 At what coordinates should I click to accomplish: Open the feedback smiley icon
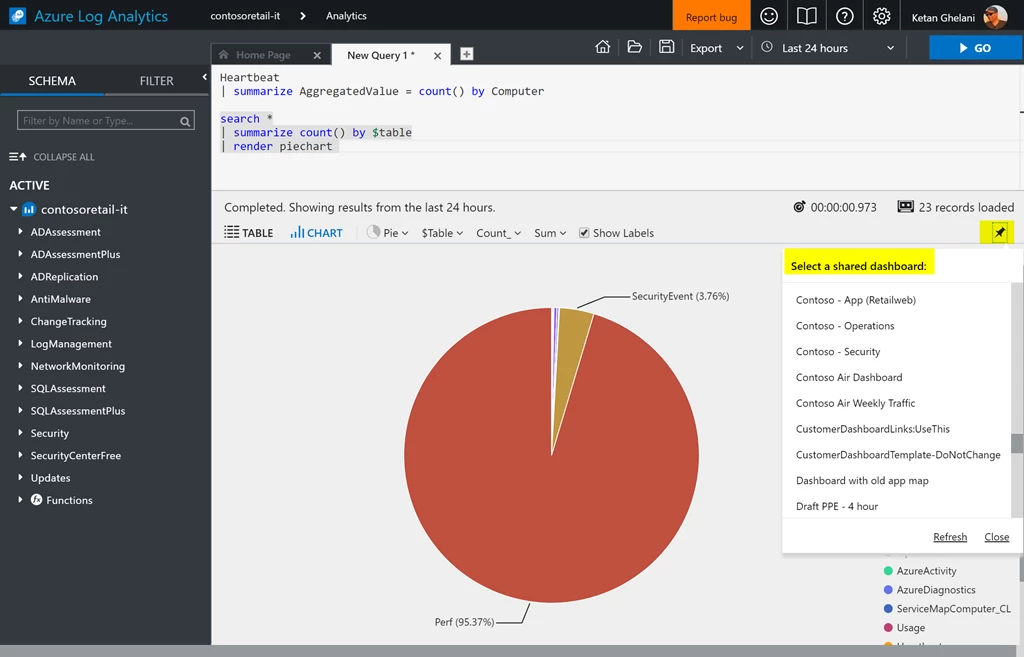(769, 16)
